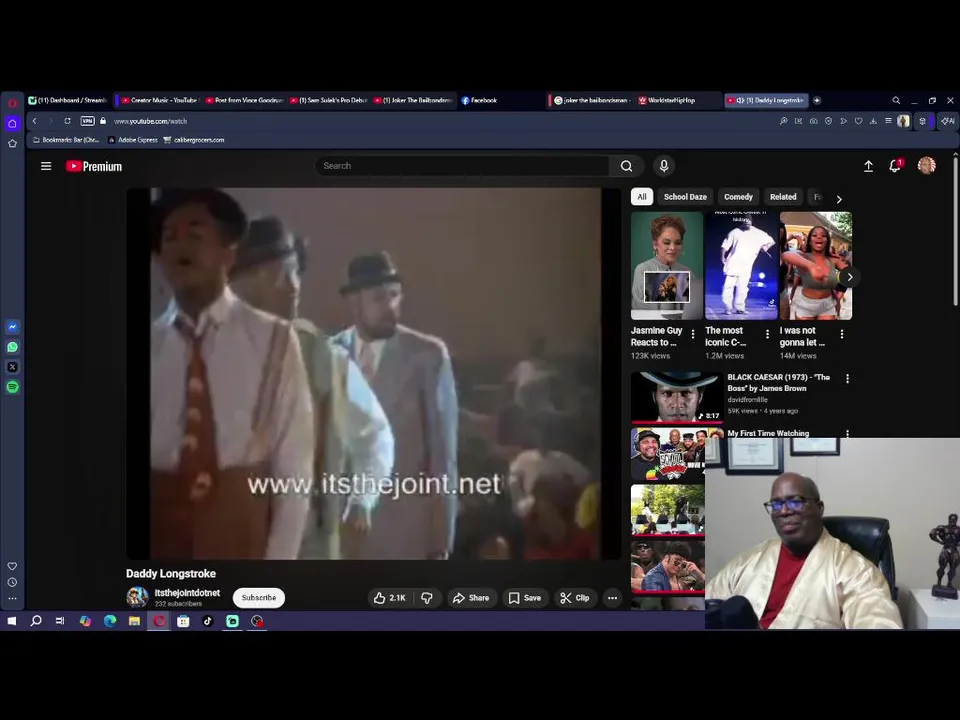Open WhatsApp in Opera sidebar
The height and width of the screenshot is (720, 960).
tap(12, 347)
